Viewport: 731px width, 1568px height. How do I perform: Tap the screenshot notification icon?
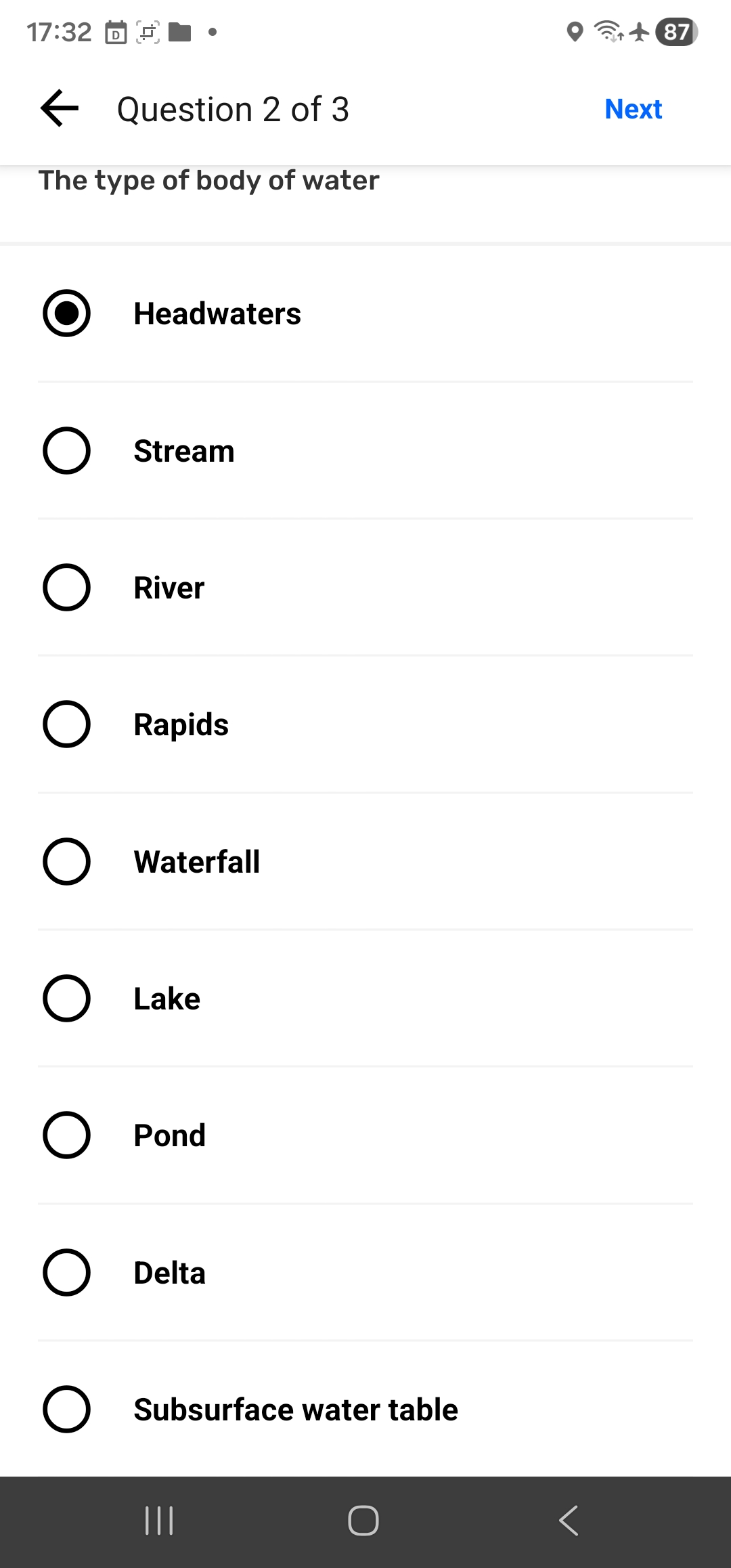[148, 32]
